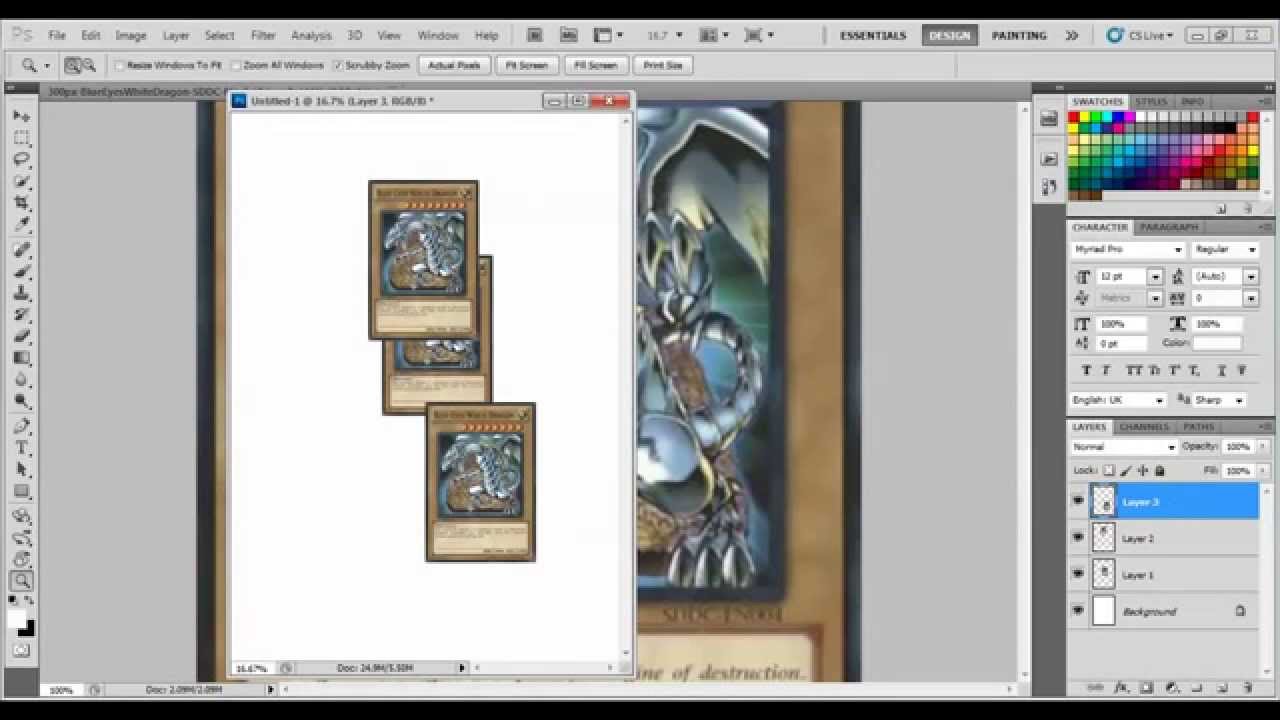Screen dimensions: 1280x720
Task: Create a new layer with Layers panel icon
Action: point(1222,688)
